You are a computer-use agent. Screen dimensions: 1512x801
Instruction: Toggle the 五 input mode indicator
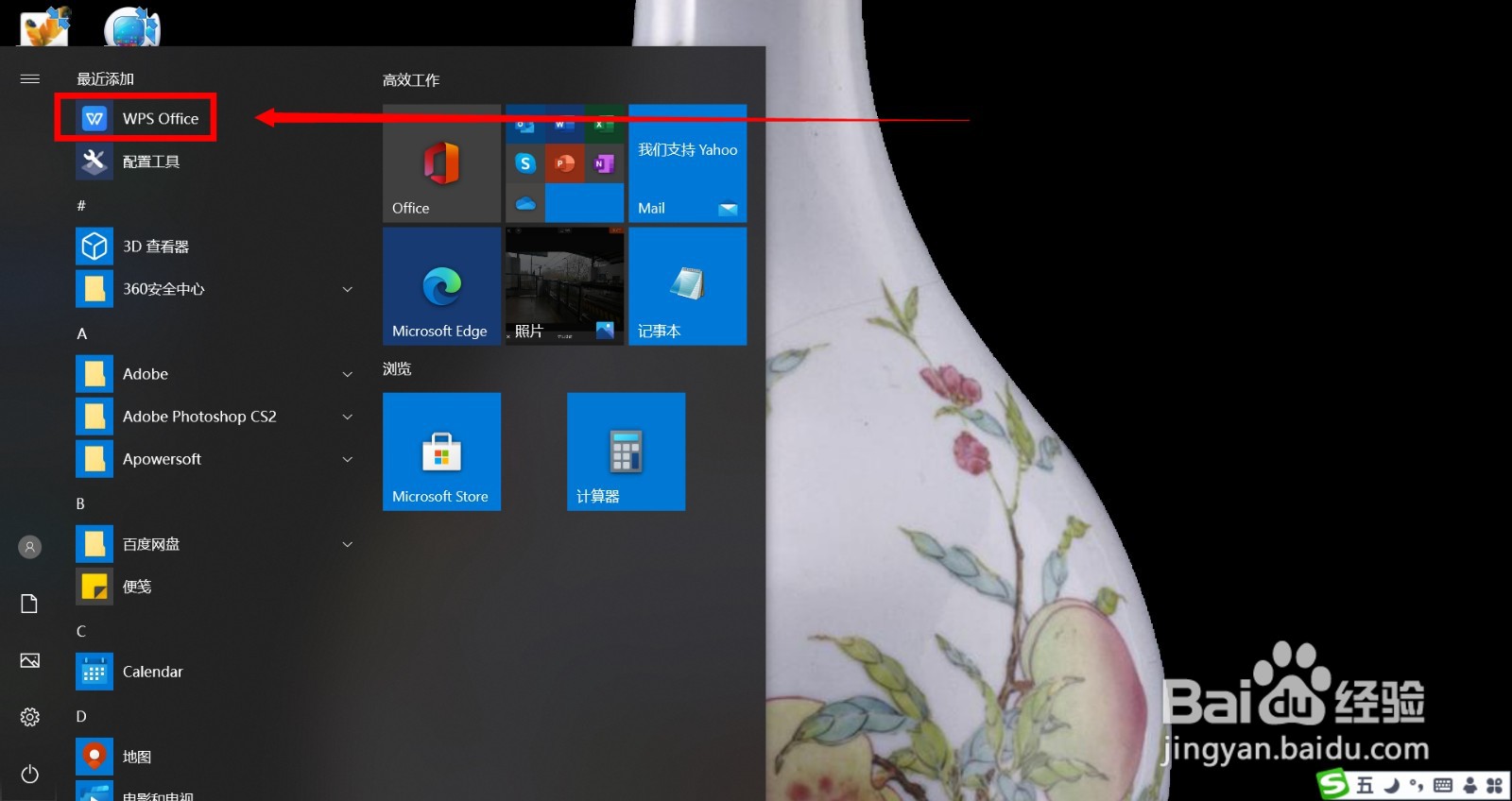click(1366, 785)
